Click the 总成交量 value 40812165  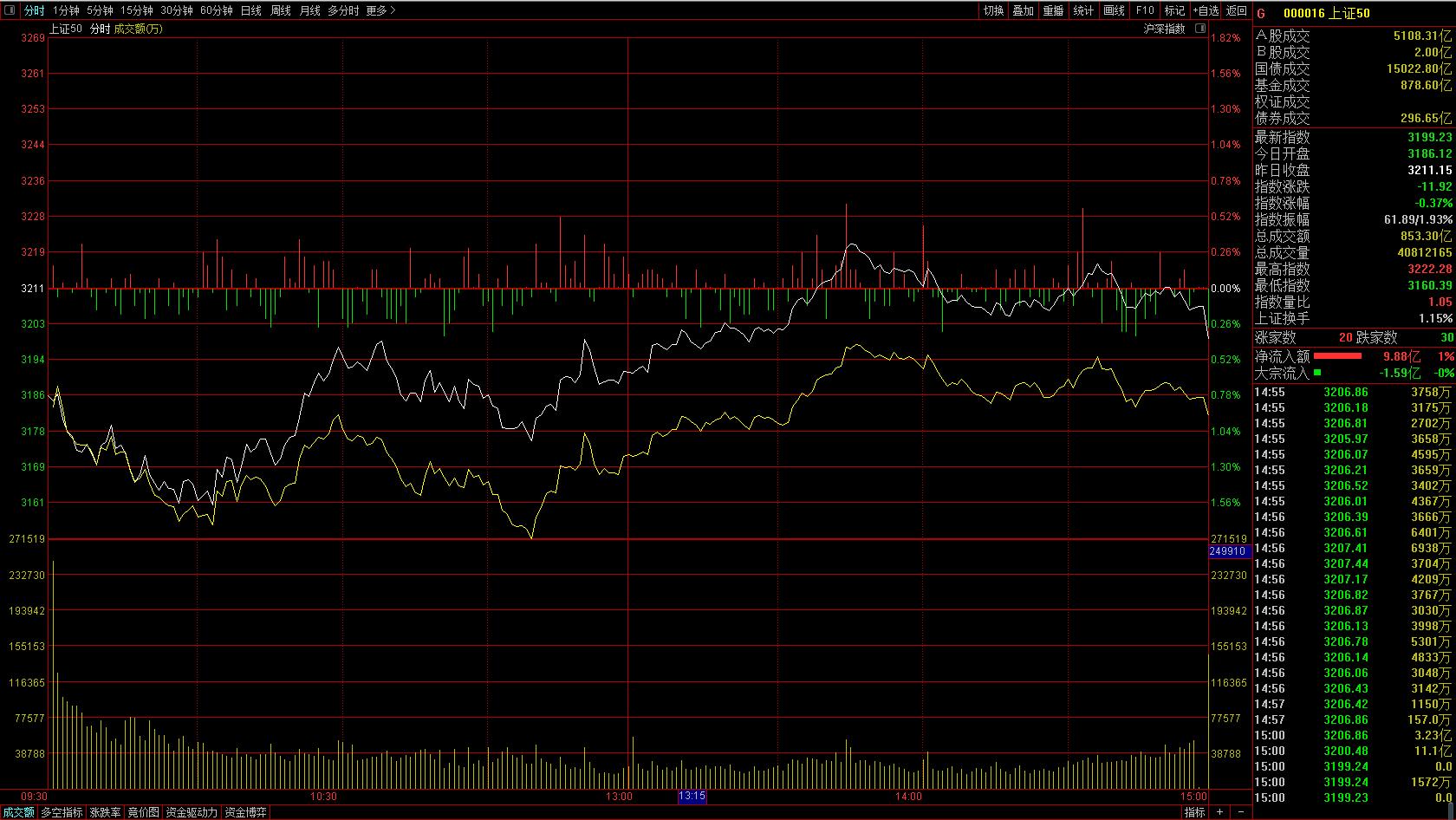point(1425,252)
